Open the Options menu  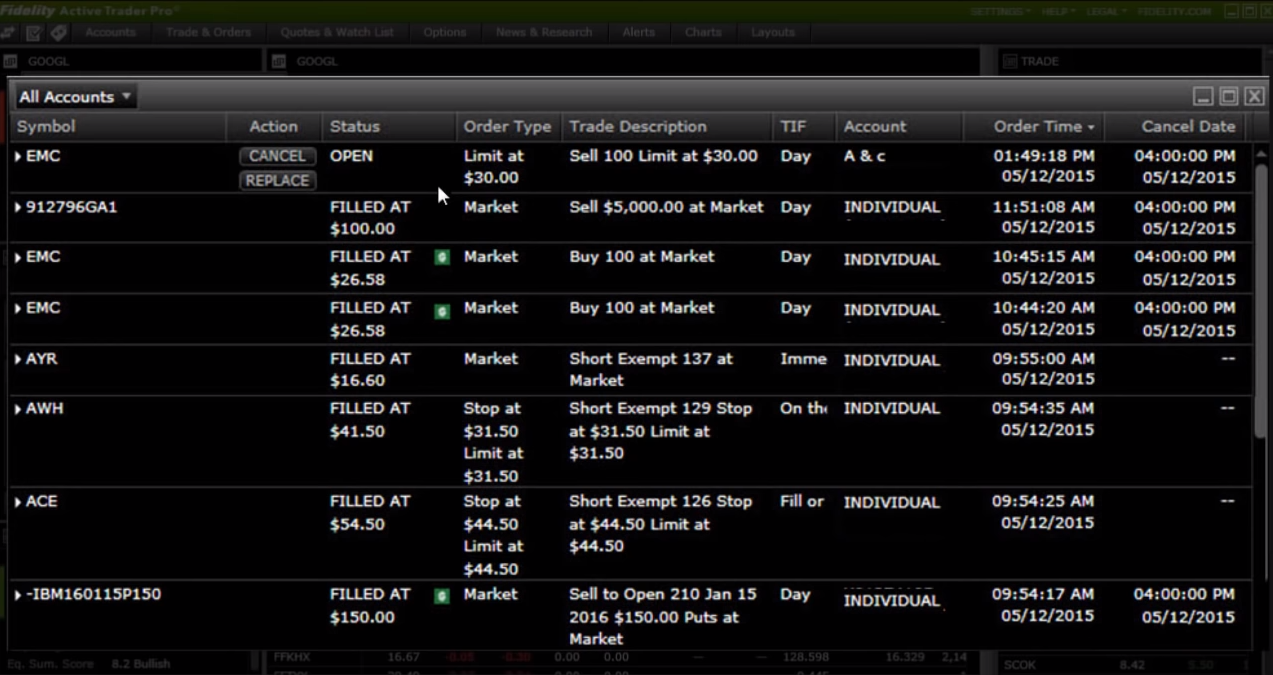click(x=444, y=32)
